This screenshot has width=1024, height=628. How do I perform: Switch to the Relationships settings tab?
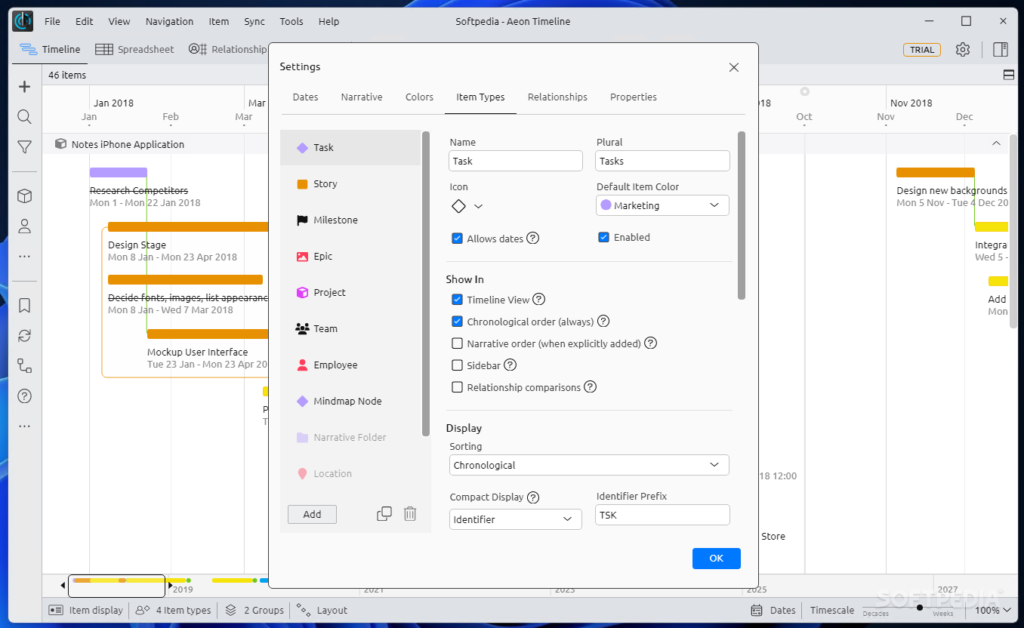(557, 97)
